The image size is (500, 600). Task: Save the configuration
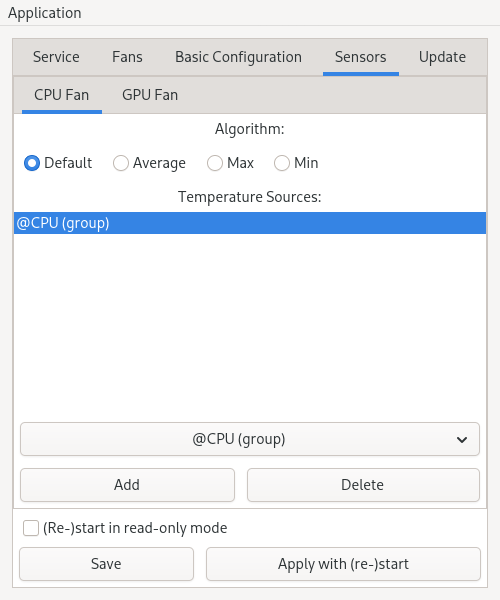(106, 564)
